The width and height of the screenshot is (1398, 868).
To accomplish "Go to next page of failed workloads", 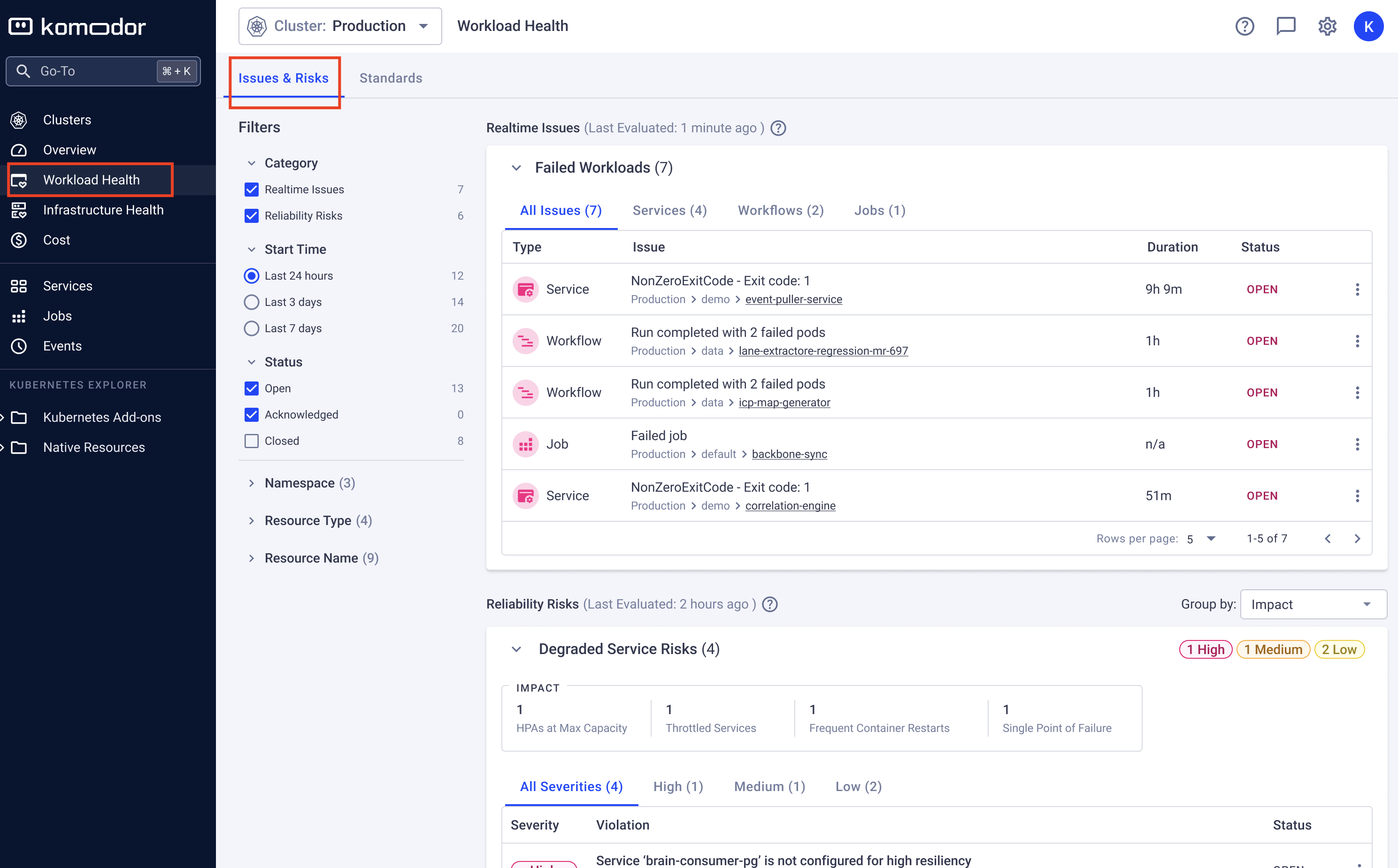I will point(1357,539).
